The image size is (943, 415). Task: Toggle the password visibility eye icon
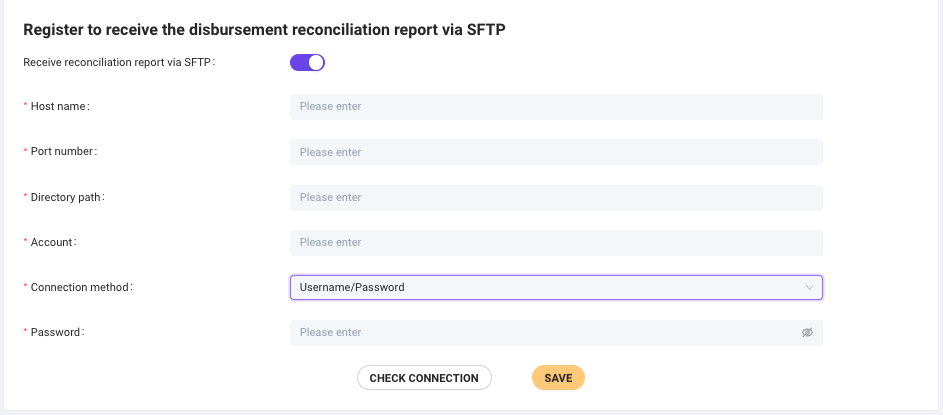(807, 333)
